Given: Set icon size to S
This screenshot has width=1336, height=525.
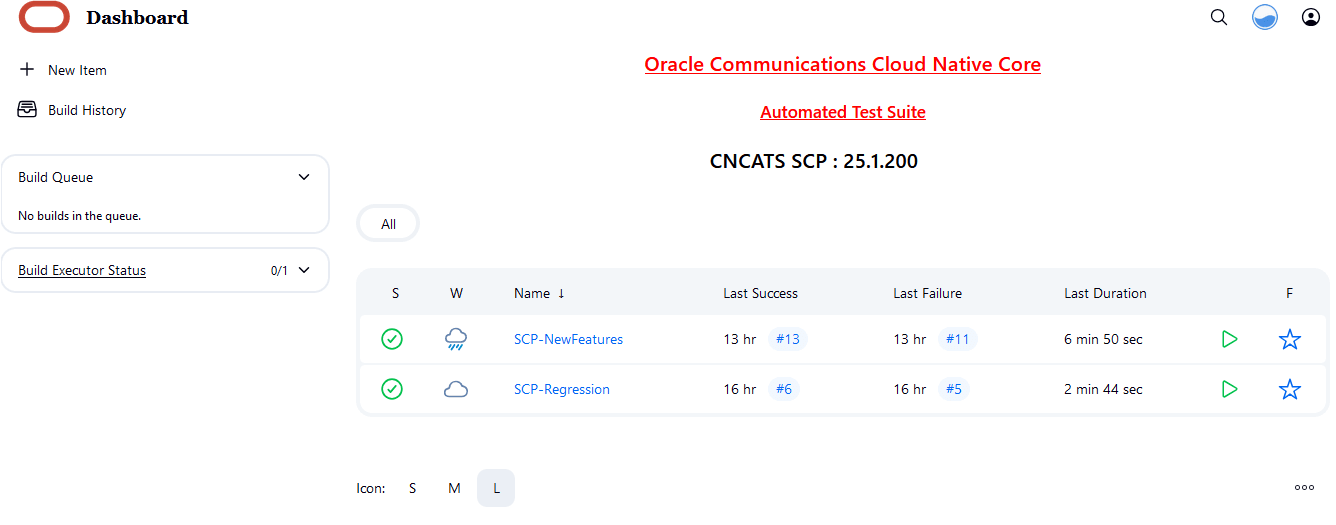Looking at the screenshot, I should point(412,488).
